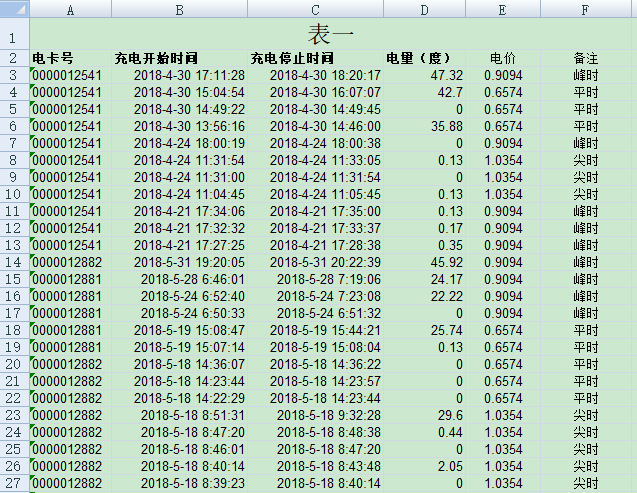Select cell with 2018-5-18 8:47:20 stop time
The image size is (637, 493).
(x=315, y=449)
